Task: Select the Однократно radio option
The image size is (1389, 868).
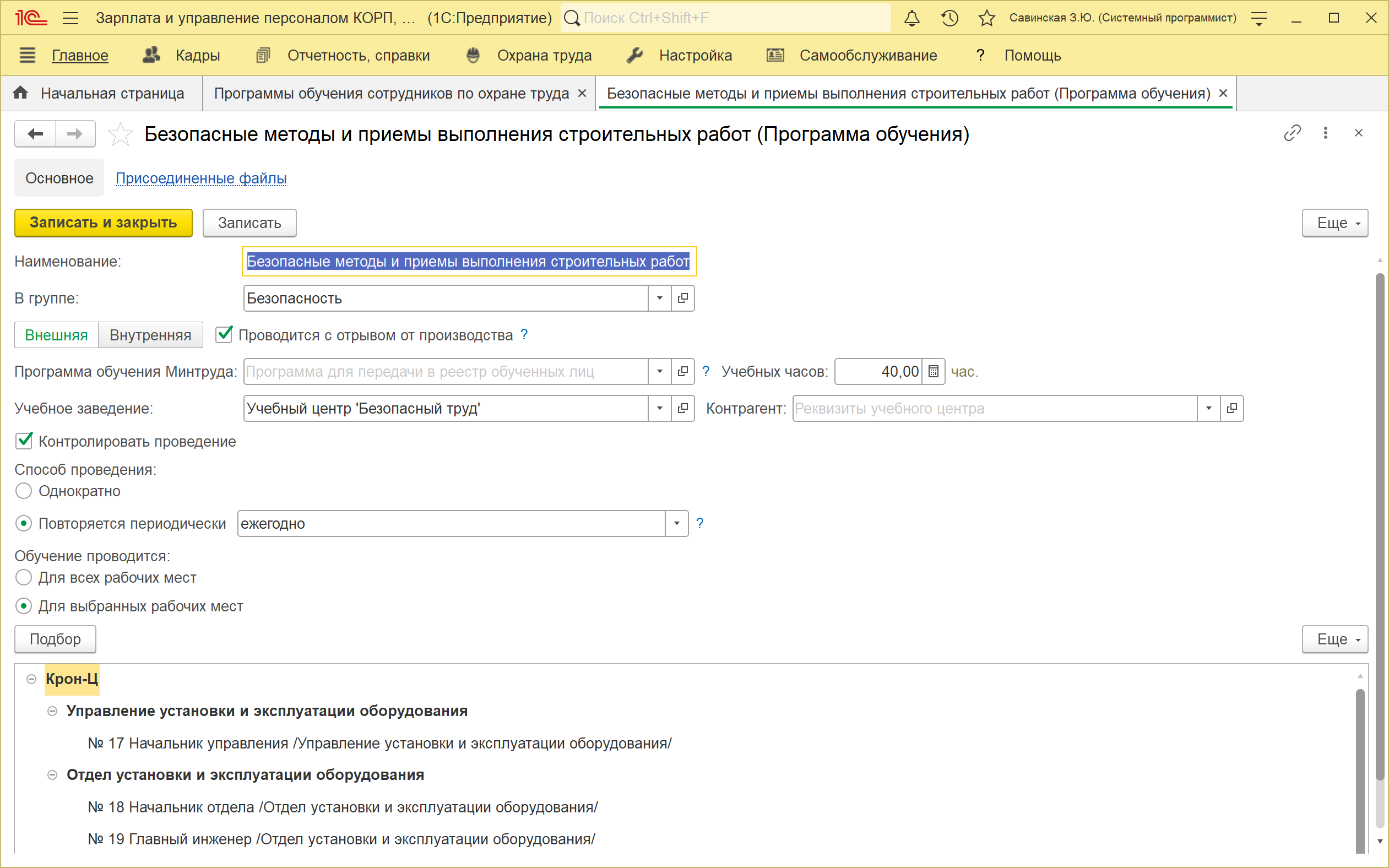Action: tap(24, 491)
